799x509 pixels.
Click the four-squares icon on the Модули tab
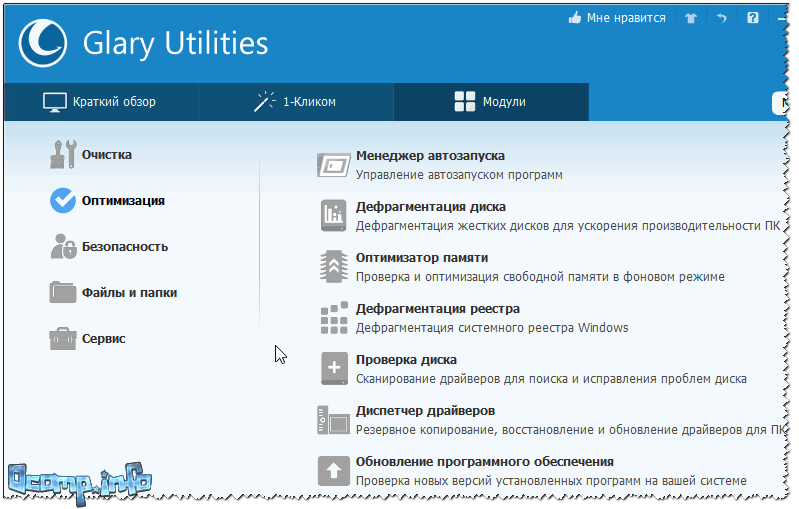click(465, 101)
